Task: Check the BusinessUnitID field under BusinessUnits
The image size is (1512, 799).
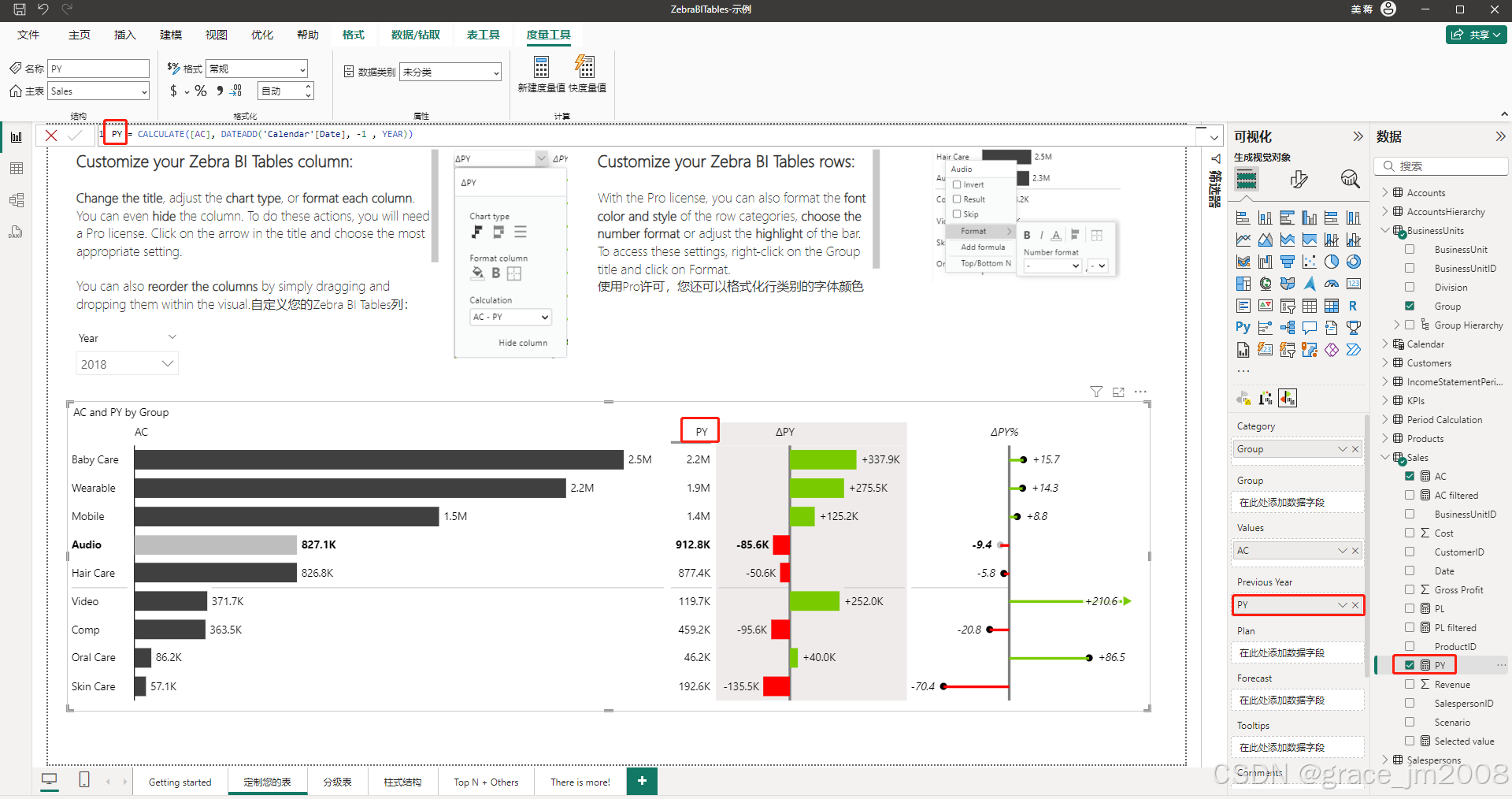Action: pos(1410,269)
